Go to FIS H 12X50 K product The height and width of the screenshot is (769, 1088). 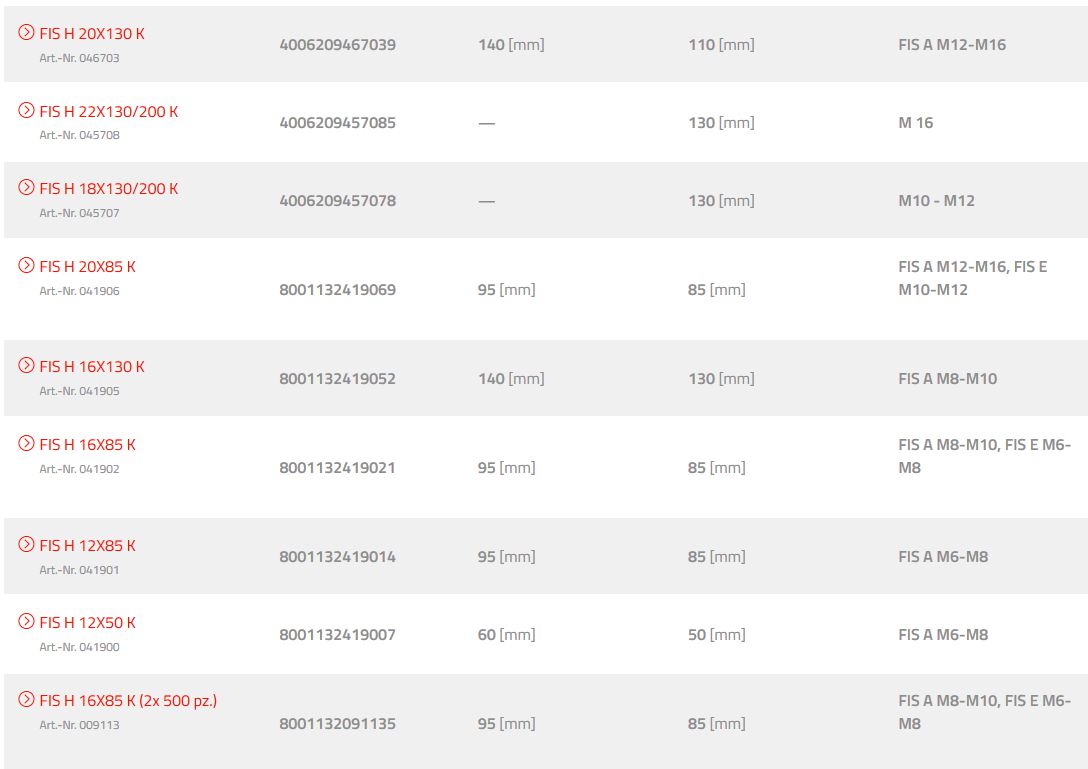[87, 623]
